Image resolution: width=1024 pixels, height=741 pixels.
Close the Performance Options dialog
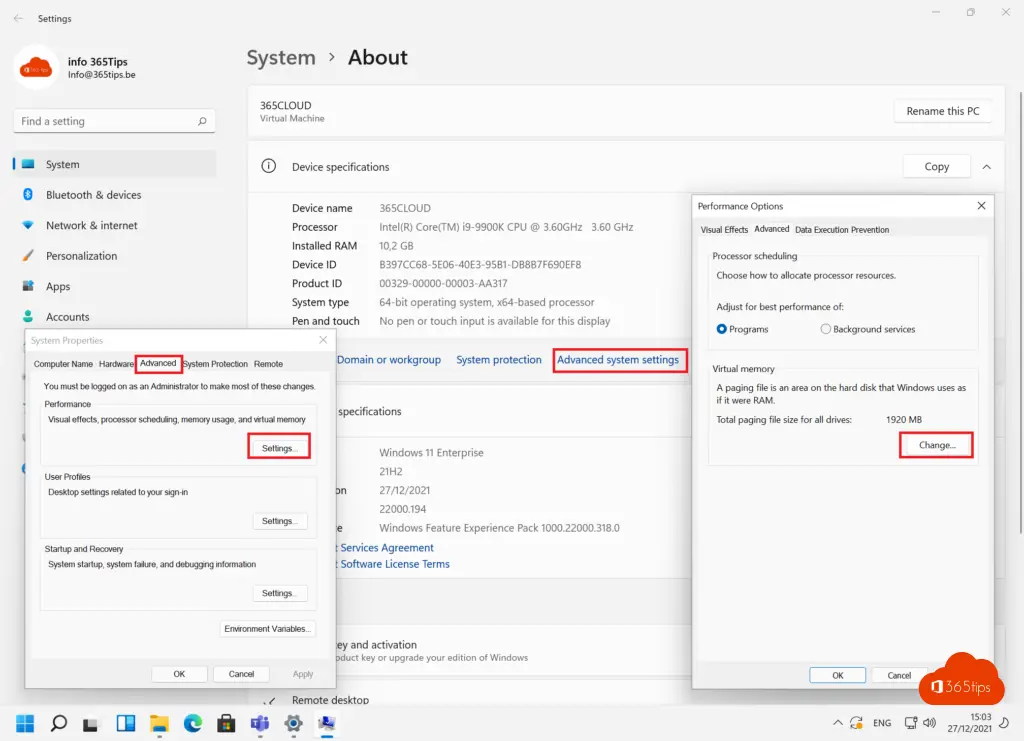pos(981,206)
